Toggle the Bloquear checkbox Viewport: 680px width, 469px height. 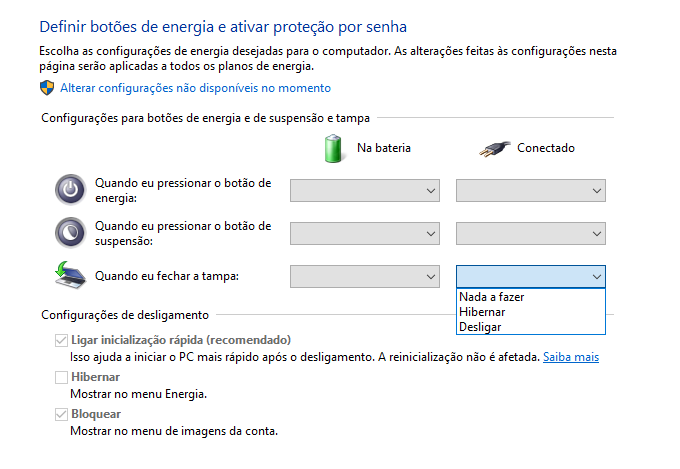click(61, 414)
